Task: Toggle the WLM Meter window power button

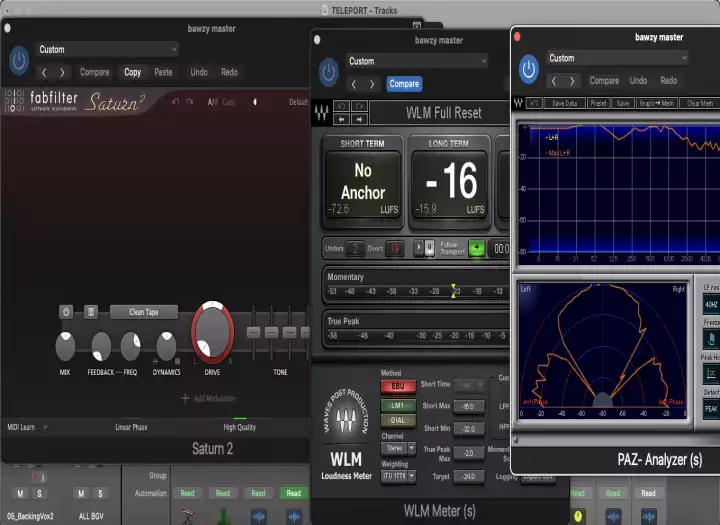Action: click(x=329, y=72)
